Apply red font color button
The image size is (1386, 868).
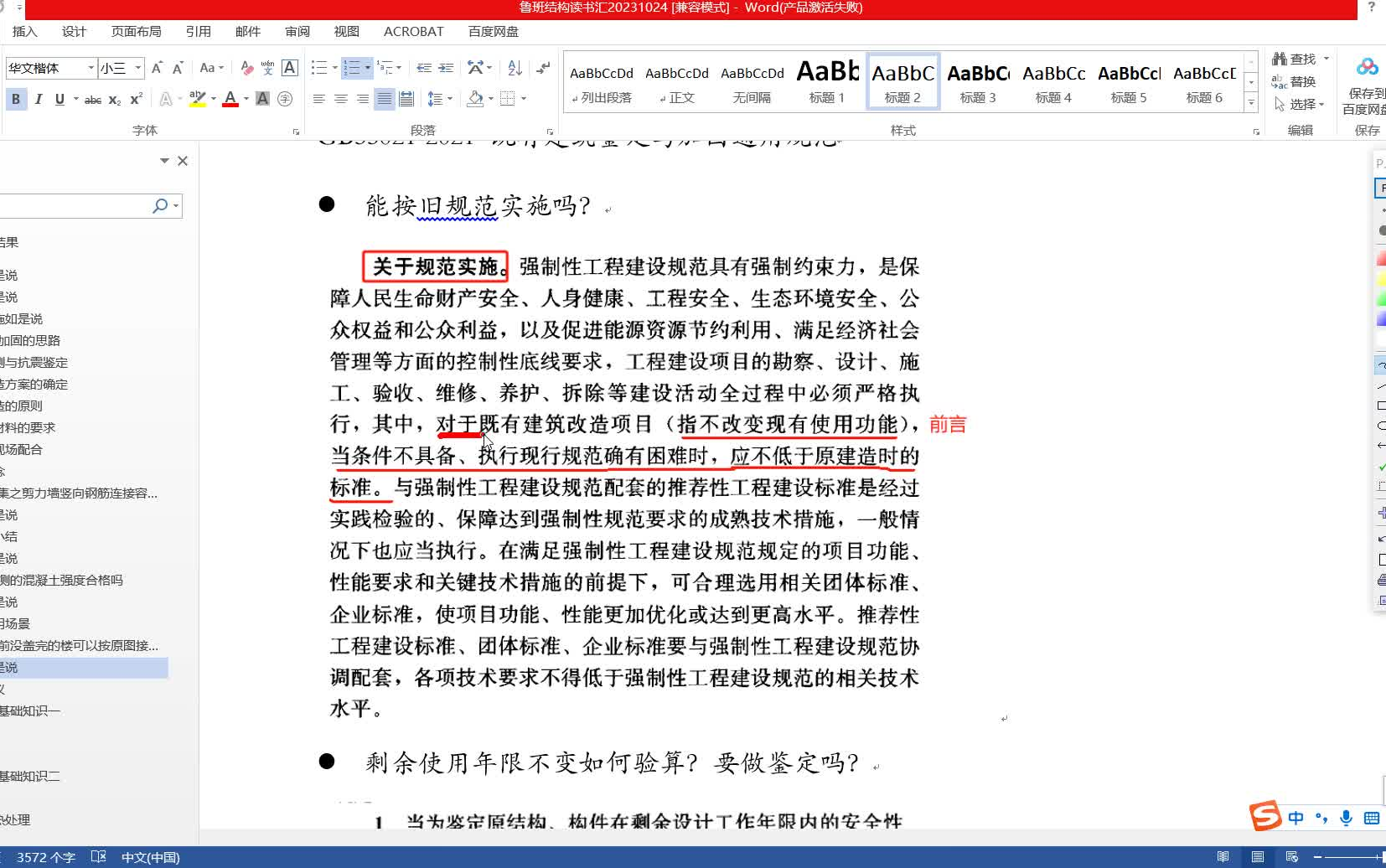pyautogui.click(x=230, y=99)
